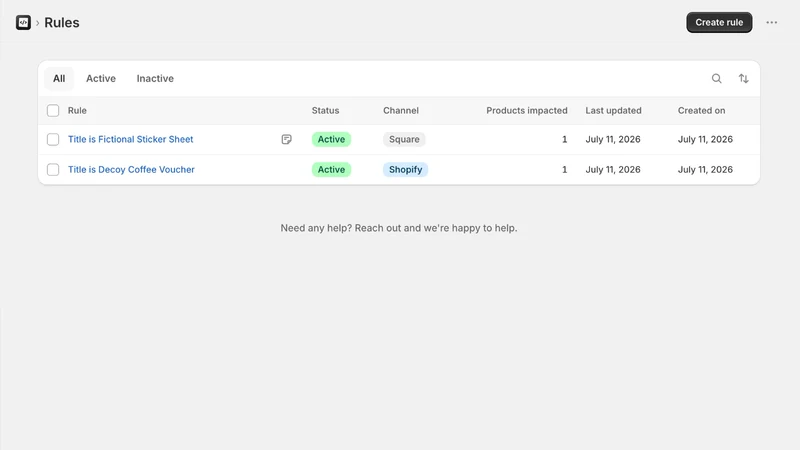Screen dimensions: 800x450
Task: Toggle the select-all rules checkbox
Action: [53, 111]
